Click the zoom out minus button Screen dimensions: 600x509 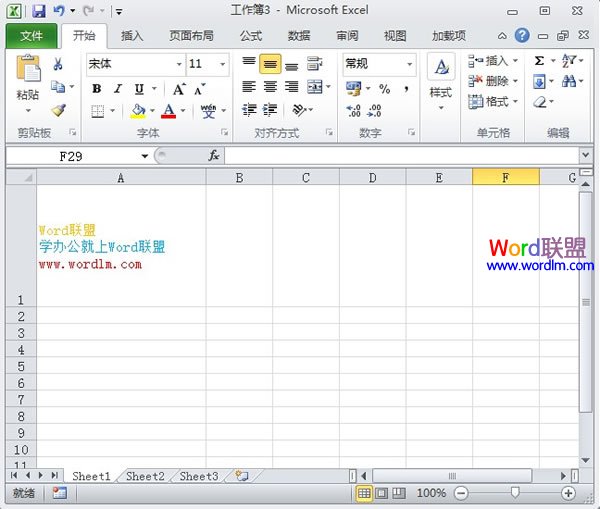tap(461, 493)
